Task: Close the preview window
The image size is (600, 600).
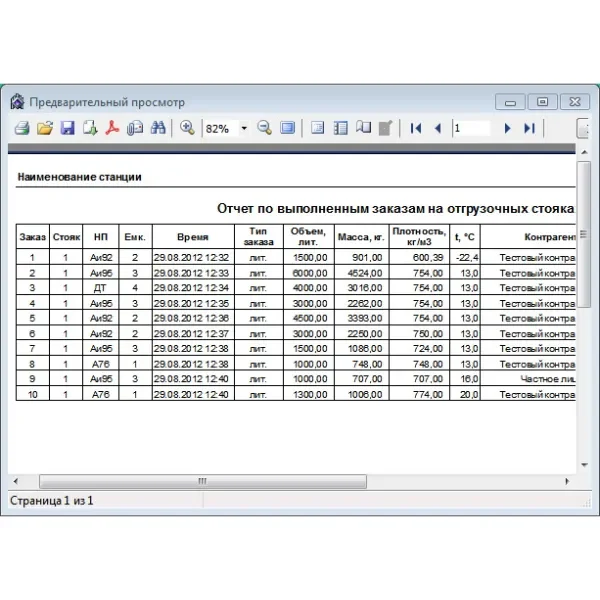Action: 575,102
